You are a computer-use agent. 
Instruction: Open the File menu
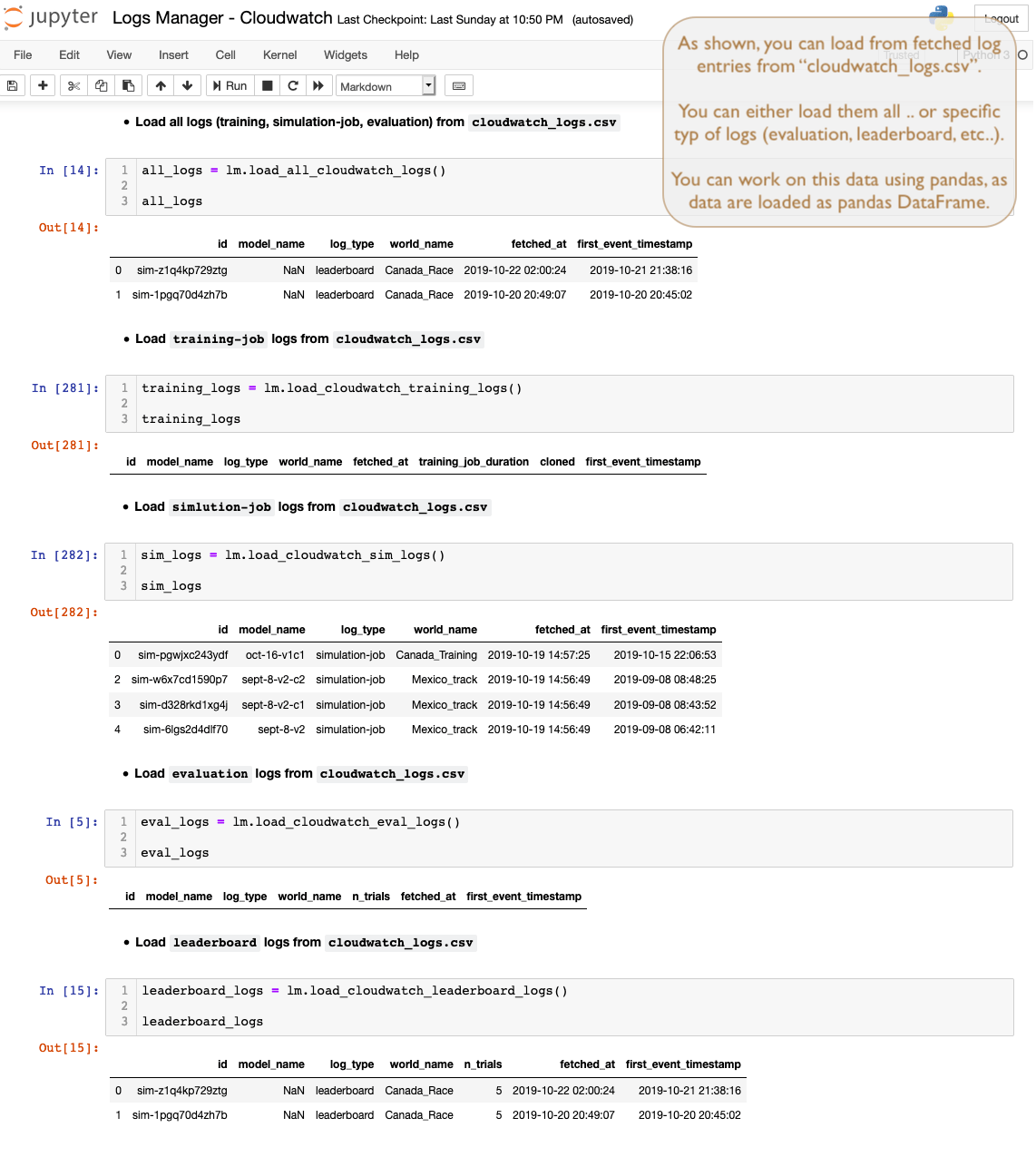tap(23, 54)
